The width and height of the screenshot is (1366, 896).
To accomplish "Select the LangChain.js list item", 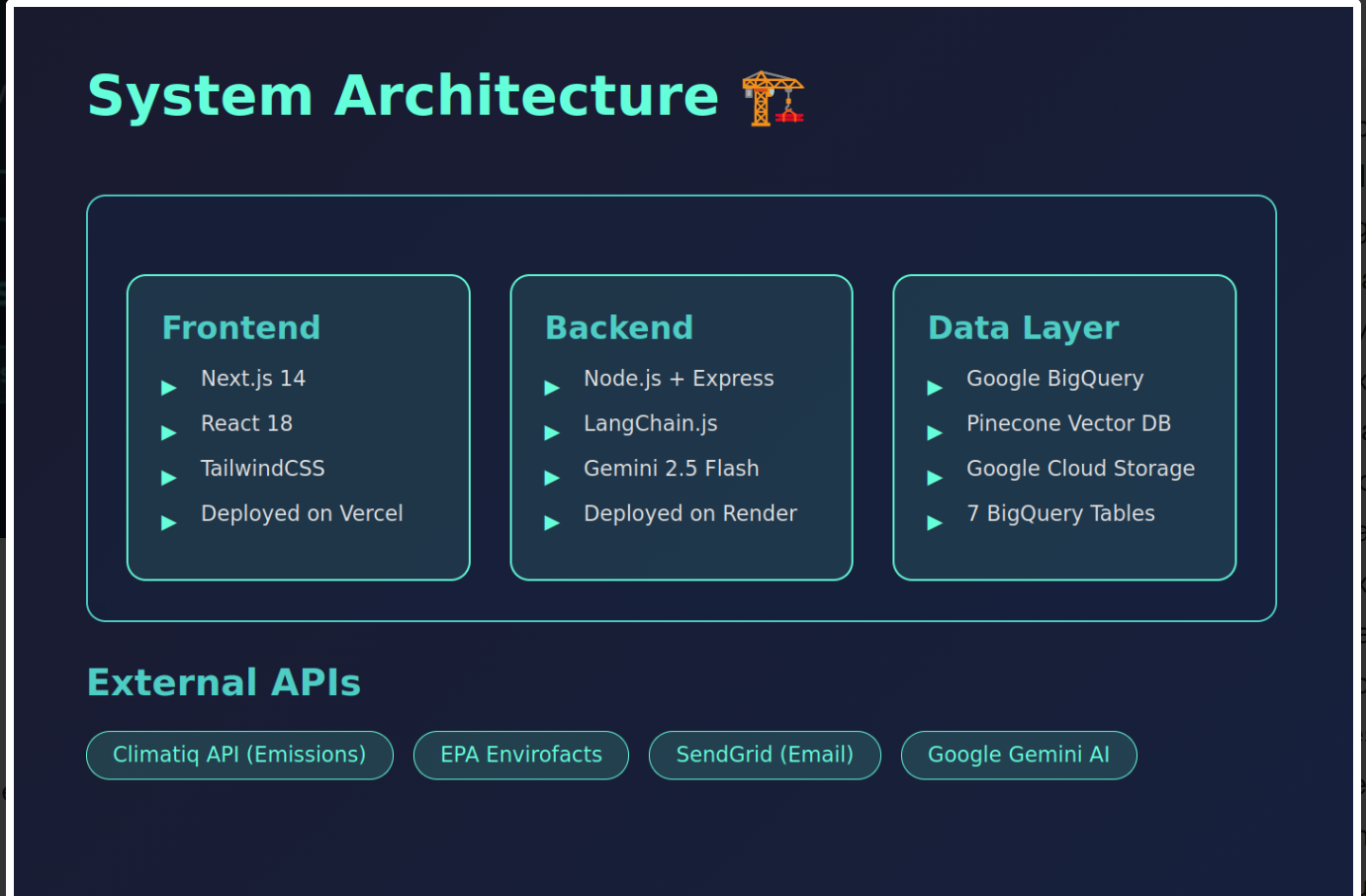I will click(x=651, y=423).
